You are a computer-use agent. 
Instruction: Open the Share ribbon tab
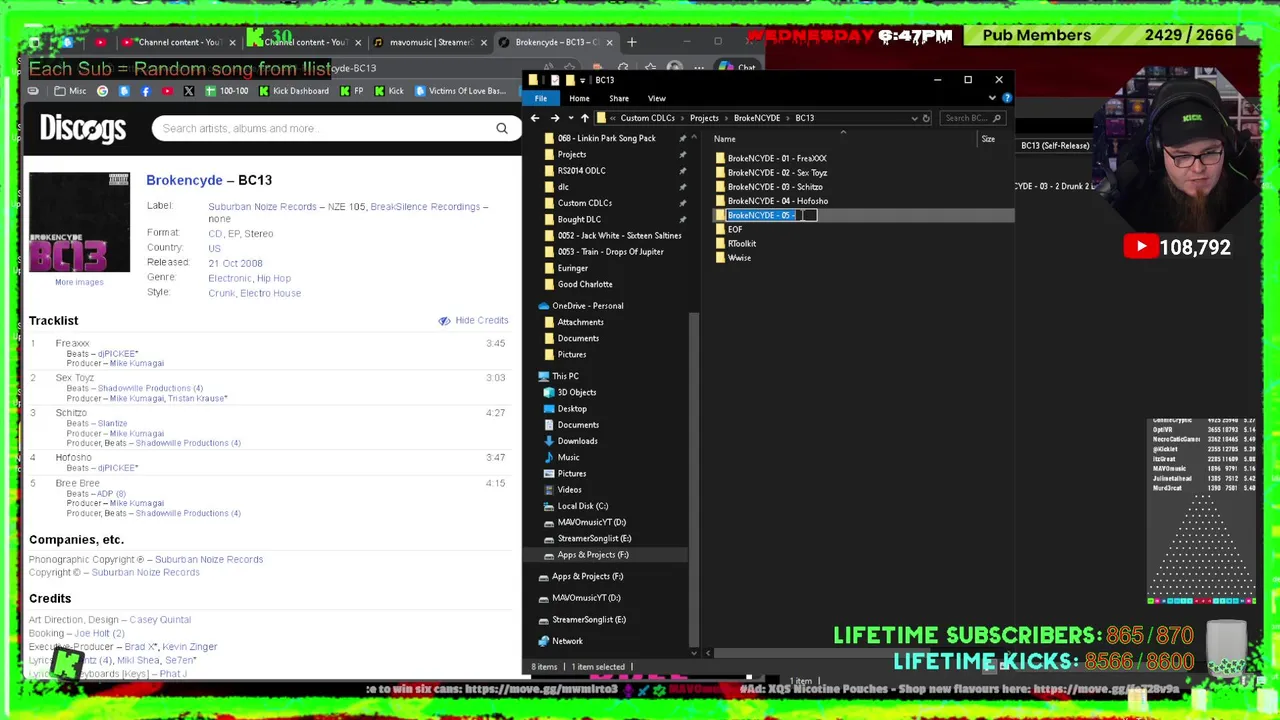(x=619, y=98)
